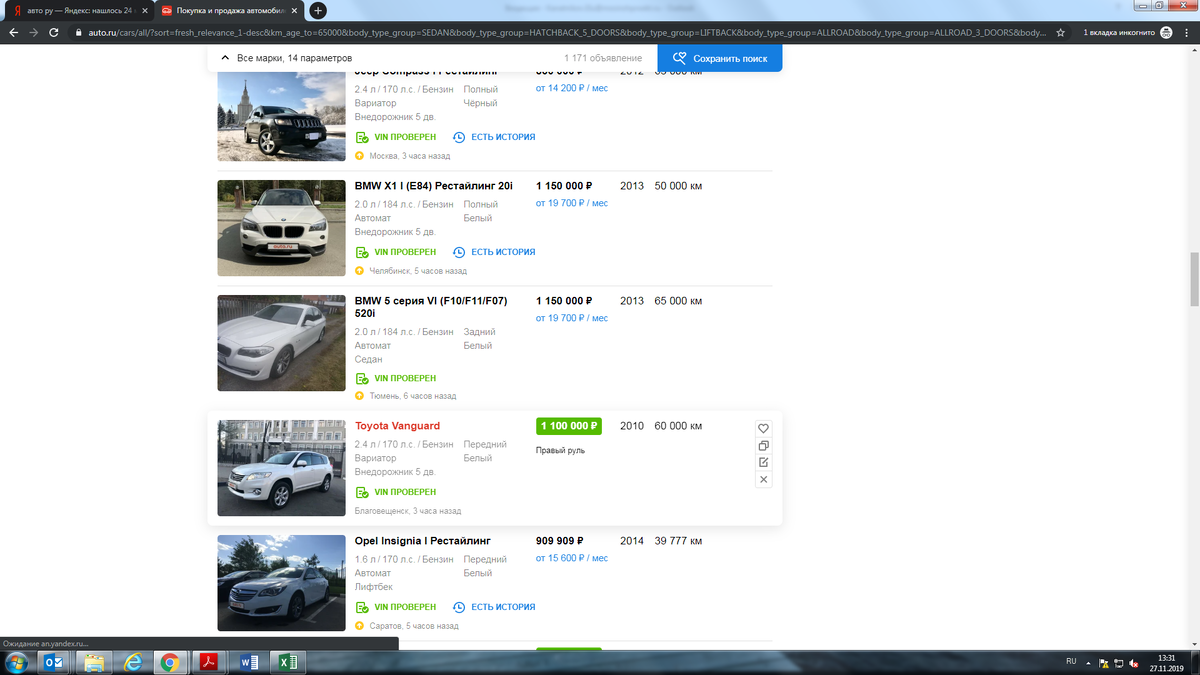
Task: Bookmark this page with the star icon
Action: [1060, 32]
